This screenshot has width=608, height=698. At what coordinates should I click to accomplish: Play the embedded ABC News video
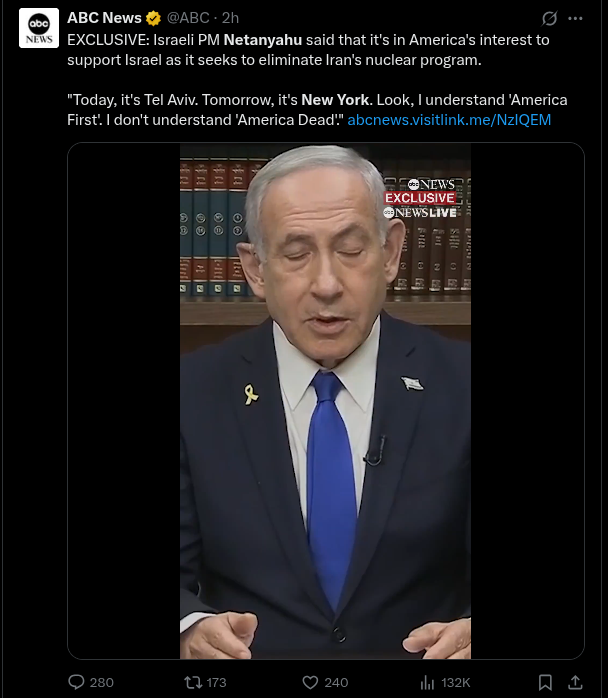tap(325, 401)
